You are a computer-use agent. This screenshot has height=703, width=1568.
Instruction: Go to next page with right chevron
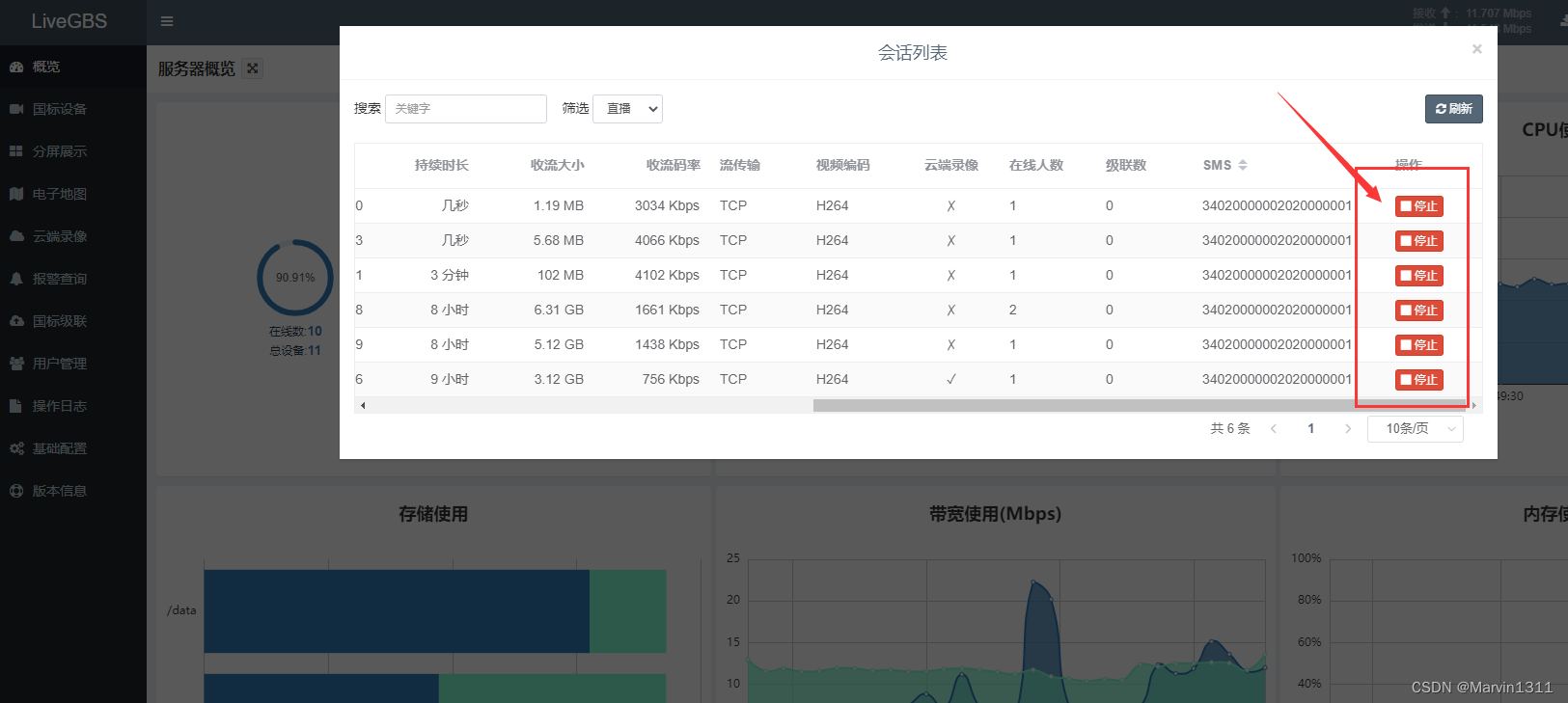(1348, 429)
